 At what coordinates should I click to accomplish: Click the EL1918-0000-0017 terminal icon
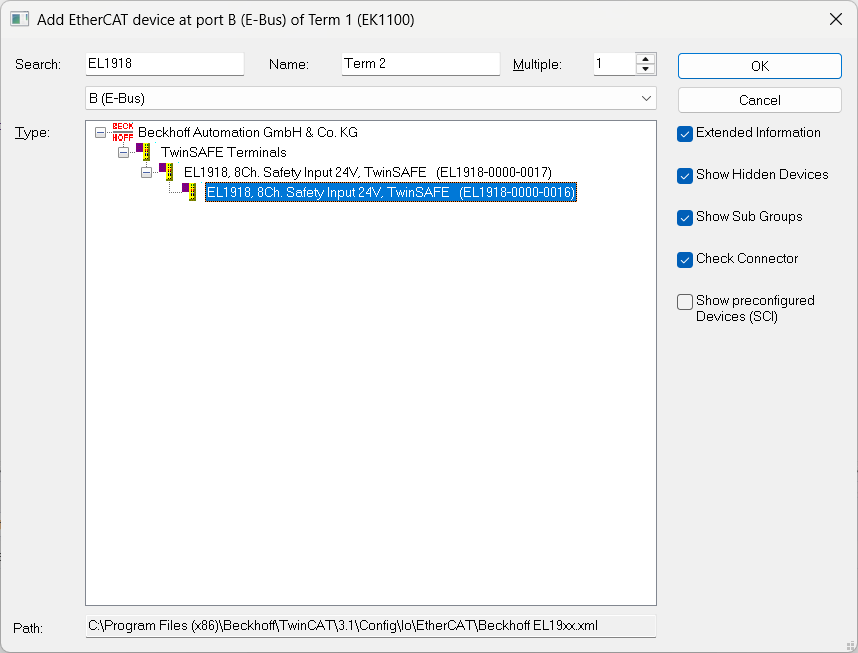pyautogui.click(x=166, y=171)
